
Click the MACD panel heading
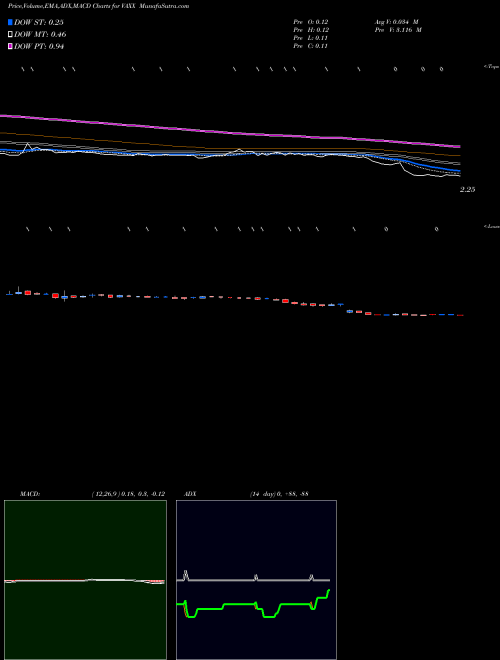(30, 494)
